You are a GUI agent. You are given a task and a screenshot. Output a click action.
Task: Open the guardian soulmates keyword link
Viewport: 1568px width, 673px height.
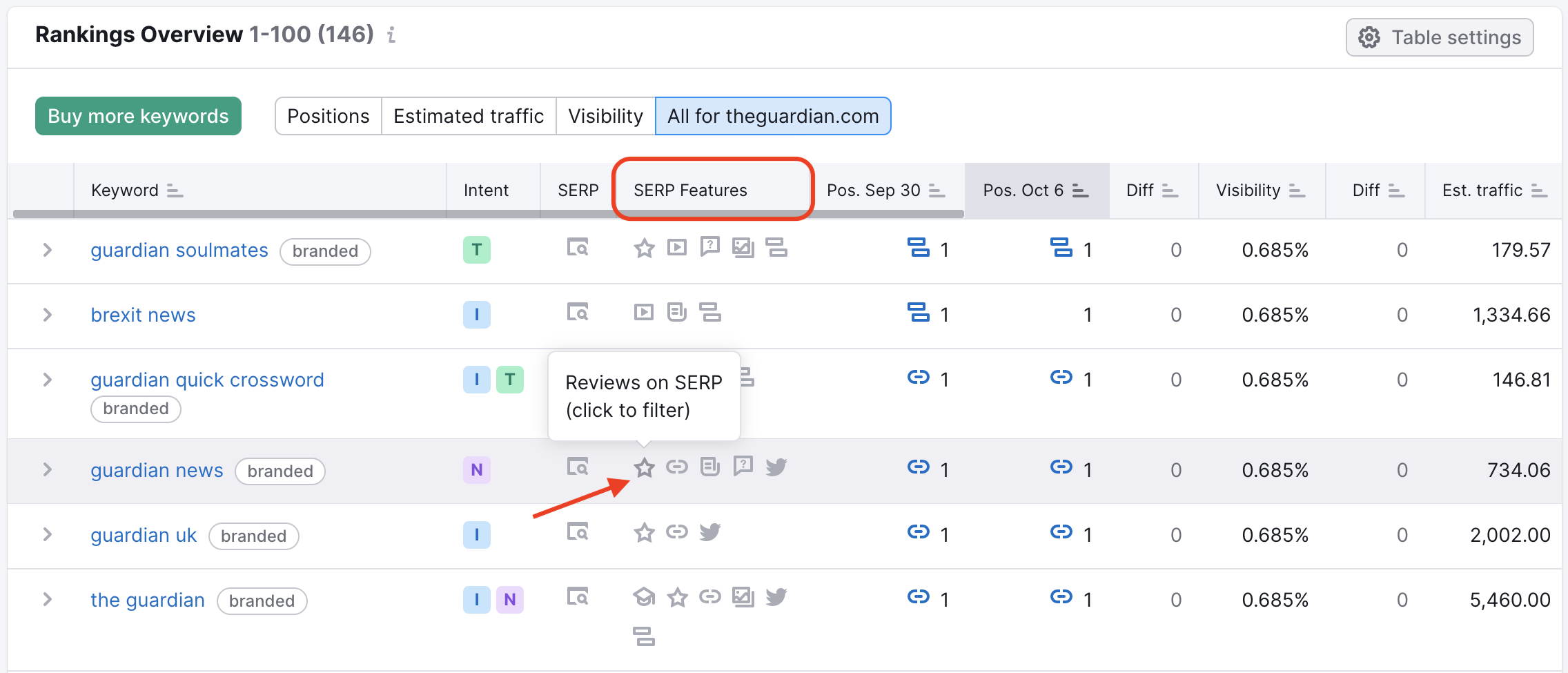point(179,250)
